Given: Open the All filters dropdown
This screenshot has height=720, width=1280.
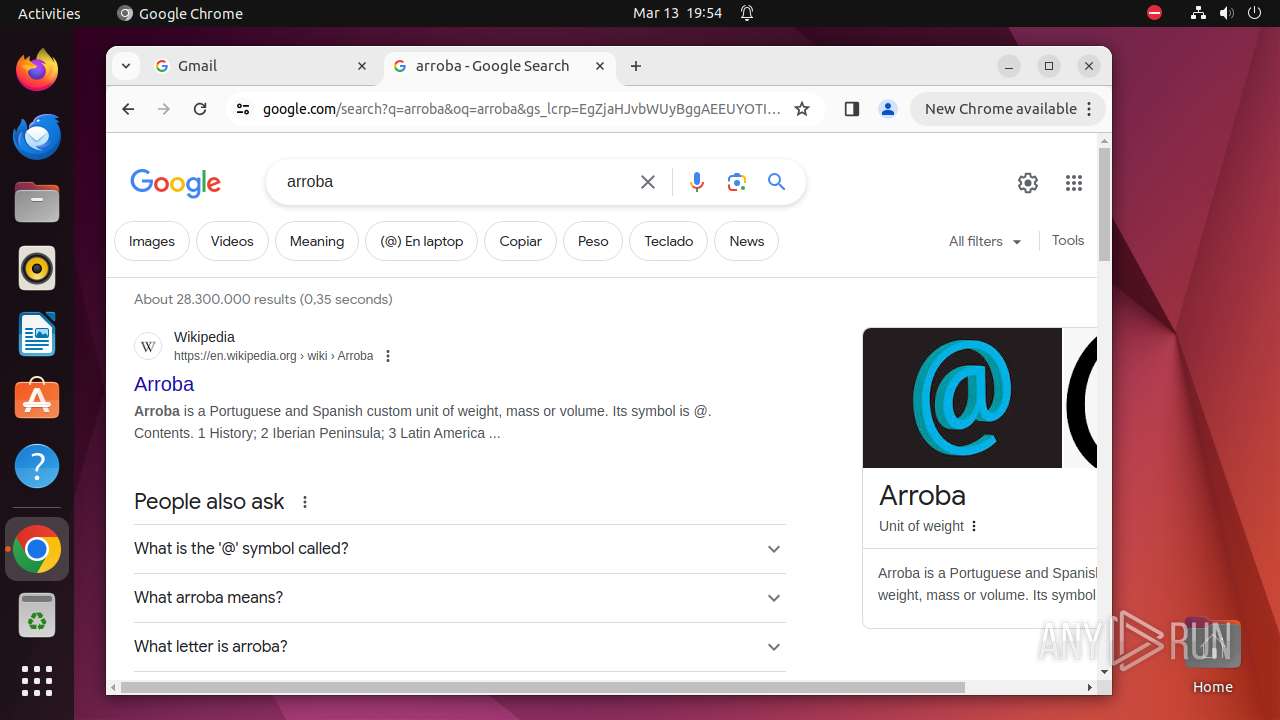Looking at the screenshot, I should 985,241.
